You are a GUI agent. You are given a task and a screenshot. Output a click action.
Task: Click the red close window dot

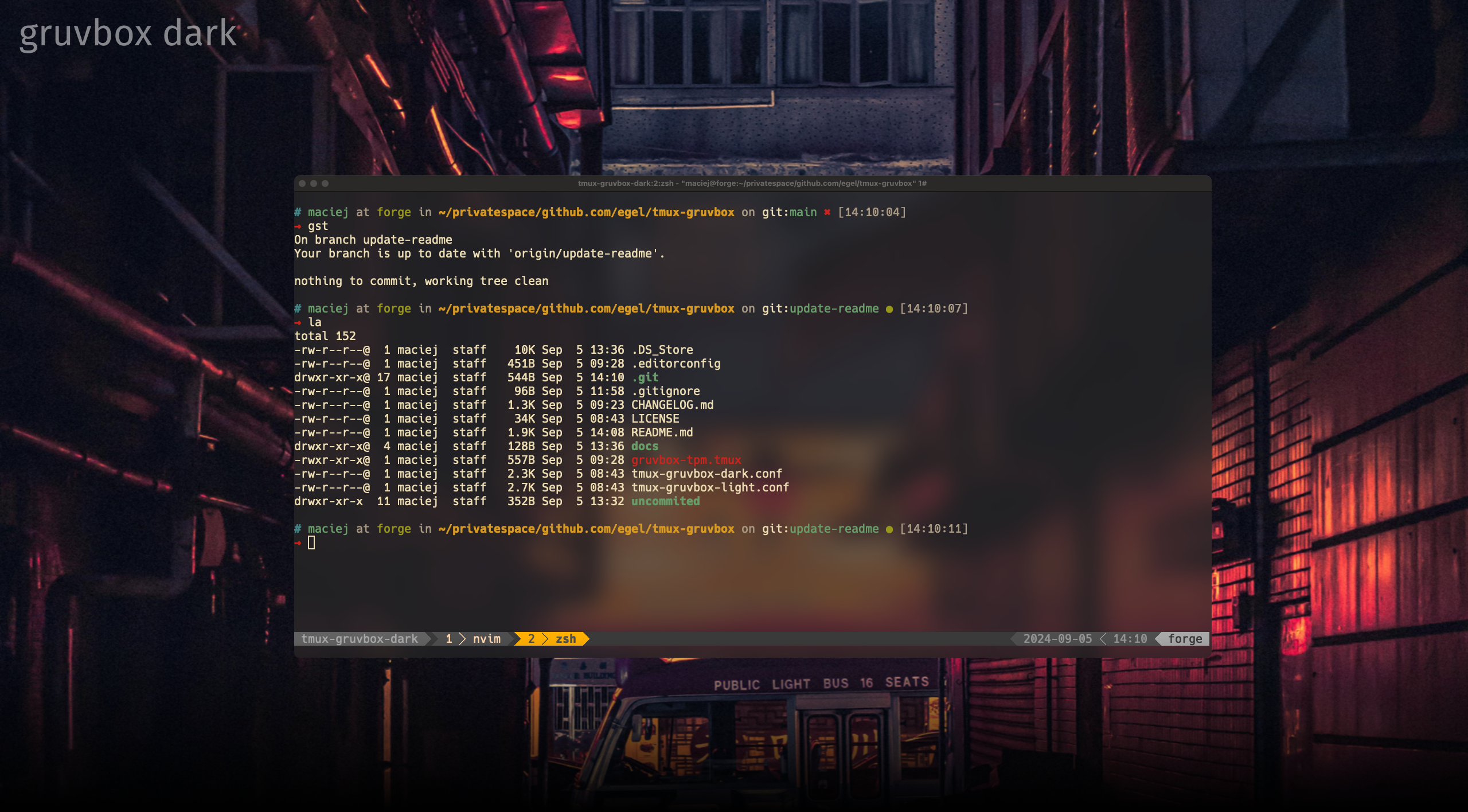pyautogui.click(x=302, y=184)
